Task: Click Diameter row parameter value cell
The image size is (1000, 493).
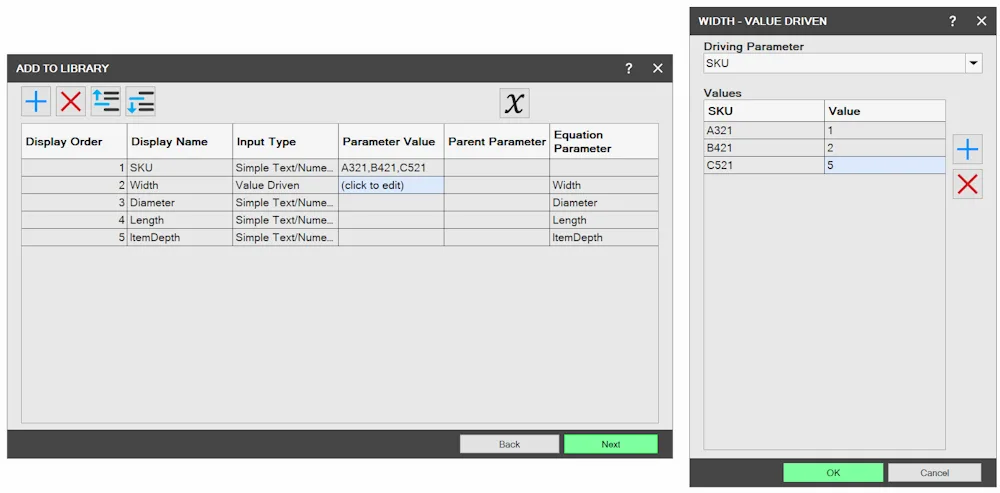Action: click(391, 202)
